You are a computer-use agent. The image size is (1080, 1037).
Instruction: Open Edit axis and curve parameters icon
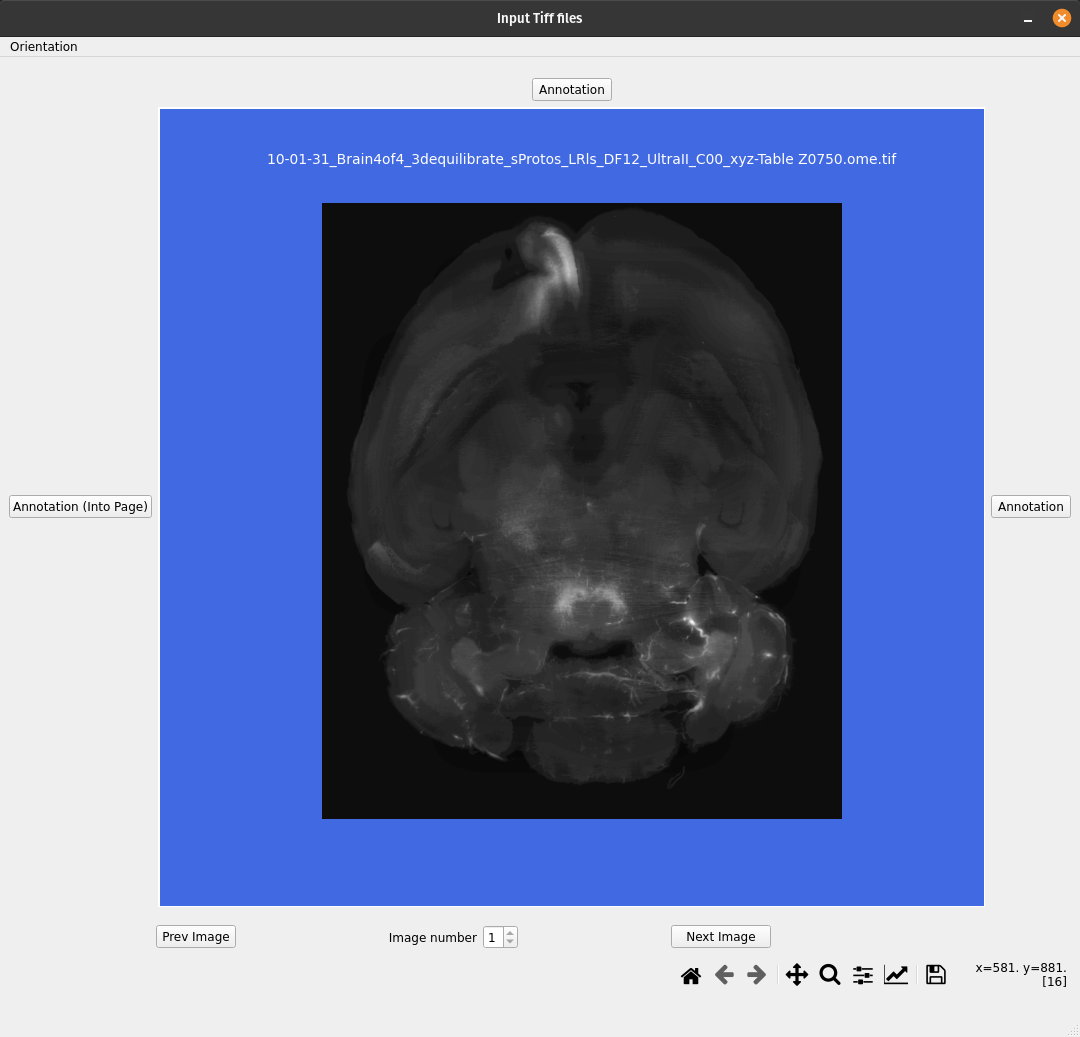pos(896,975)
